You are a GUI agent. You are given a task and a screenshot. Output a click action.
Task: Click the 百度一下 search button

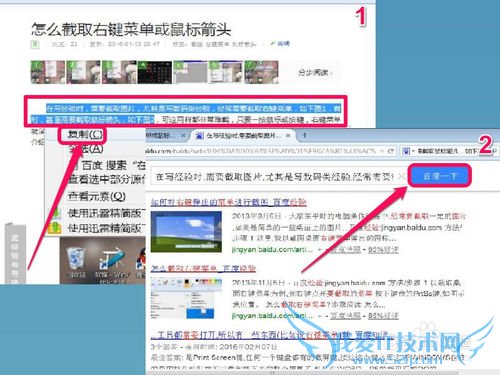(440, 176)
